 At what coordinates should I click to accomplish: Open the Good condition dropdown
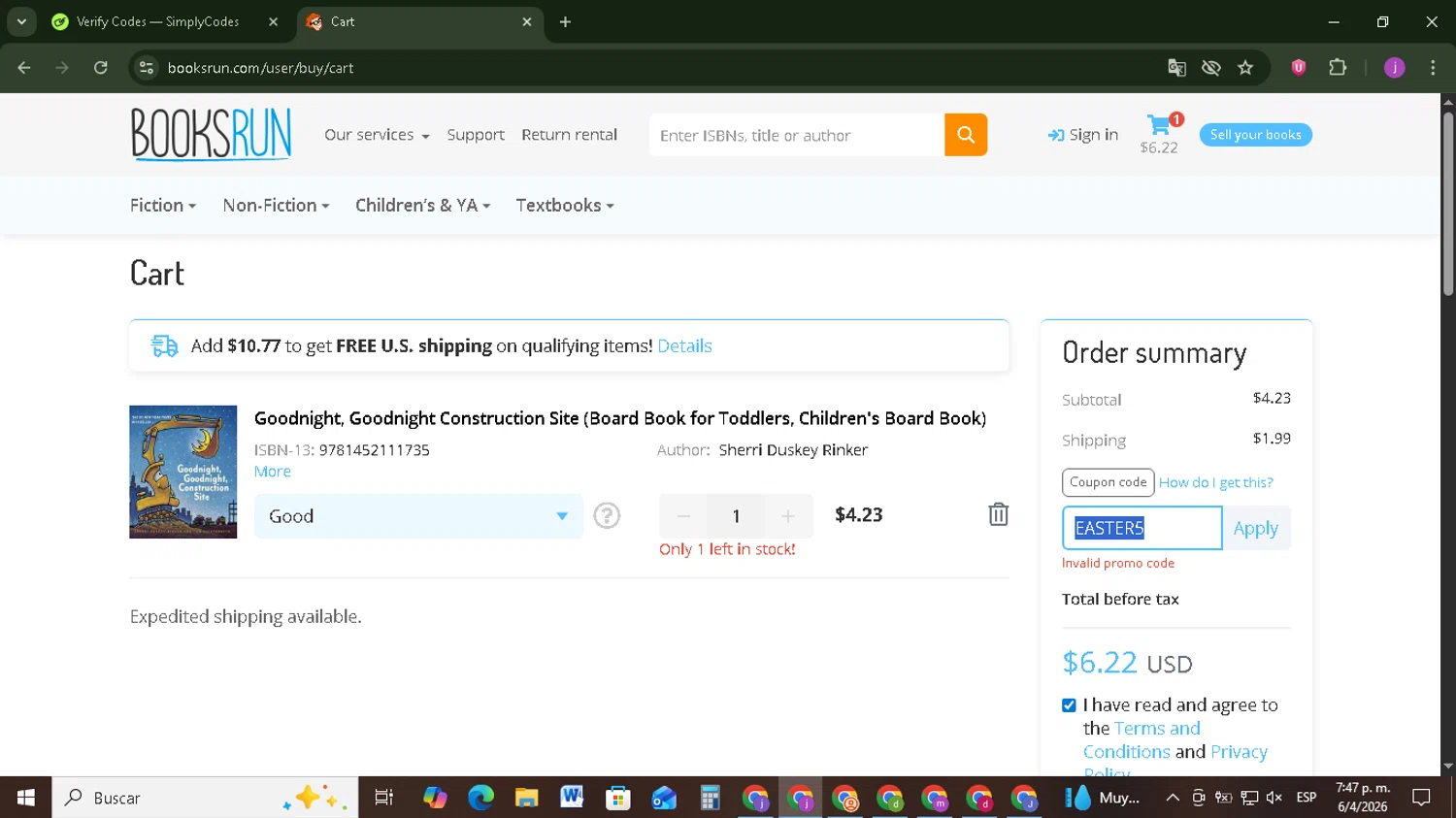[x=418, y=516]
